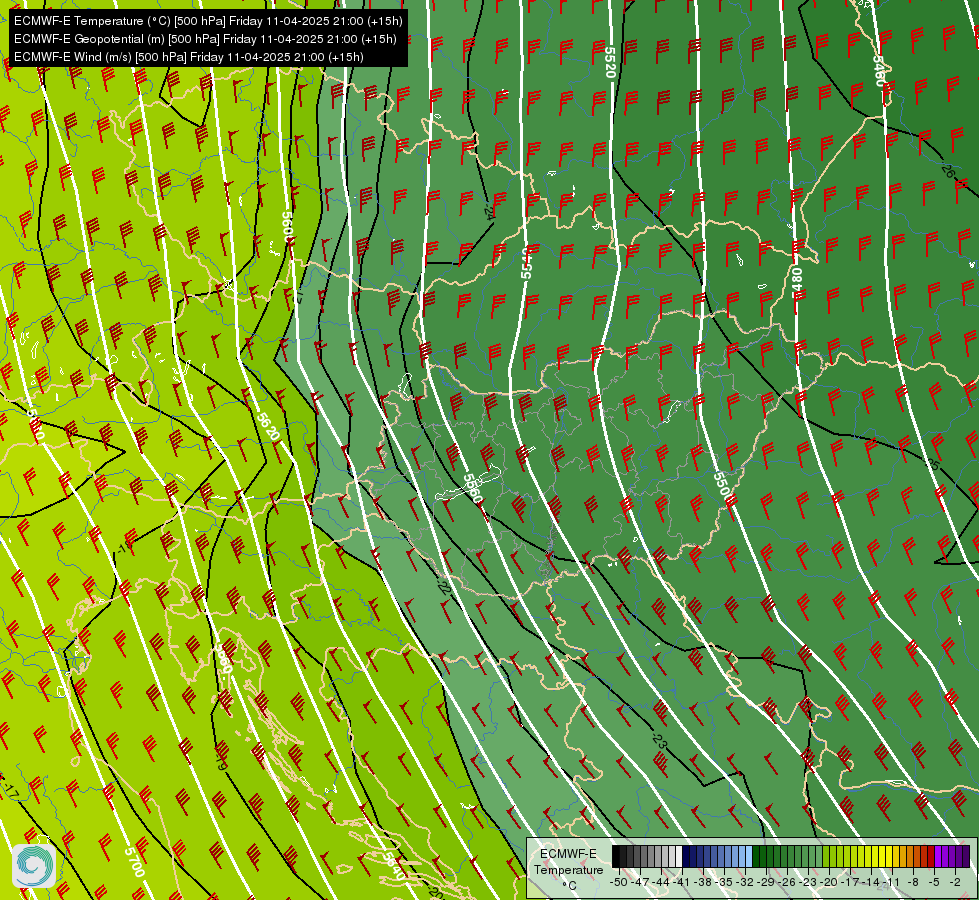
Task: Click the 5540 geopotential contour label
Action: [527, 262]
